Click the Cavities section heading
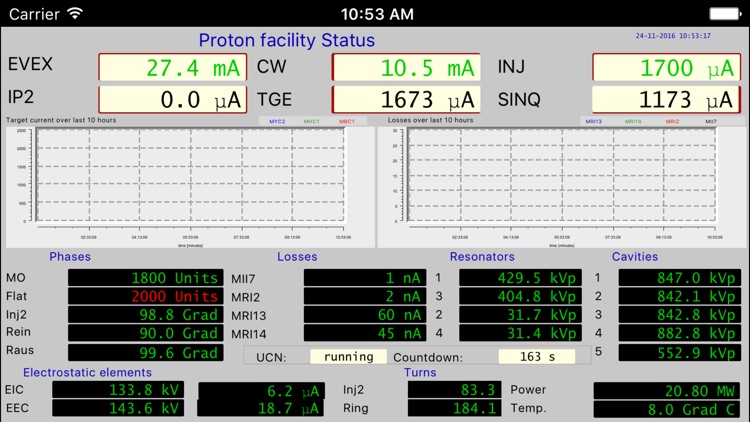This screenshot has width=750, height=422. tap(635, 256)
